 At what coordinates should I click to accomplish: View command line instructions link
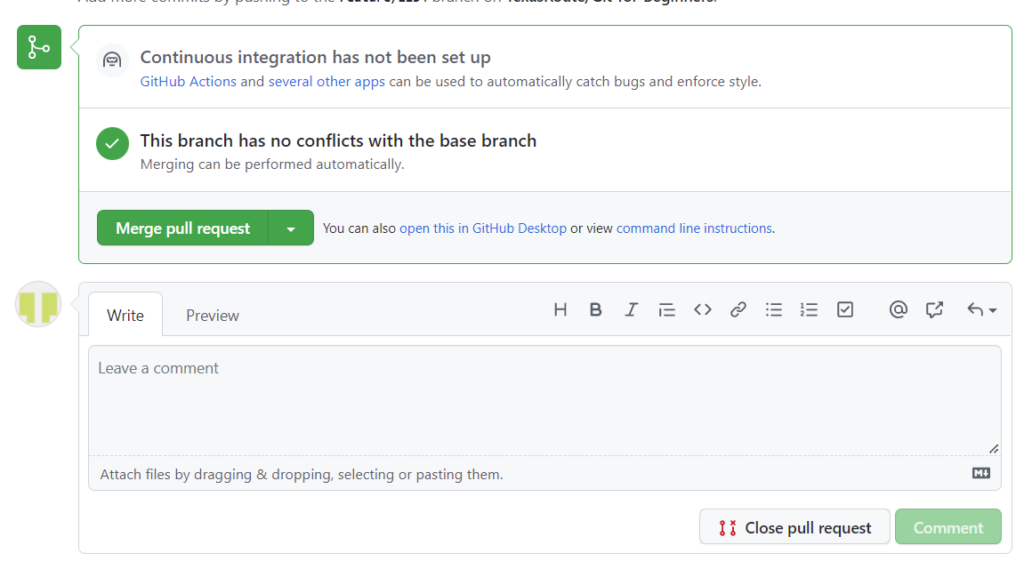694,228
